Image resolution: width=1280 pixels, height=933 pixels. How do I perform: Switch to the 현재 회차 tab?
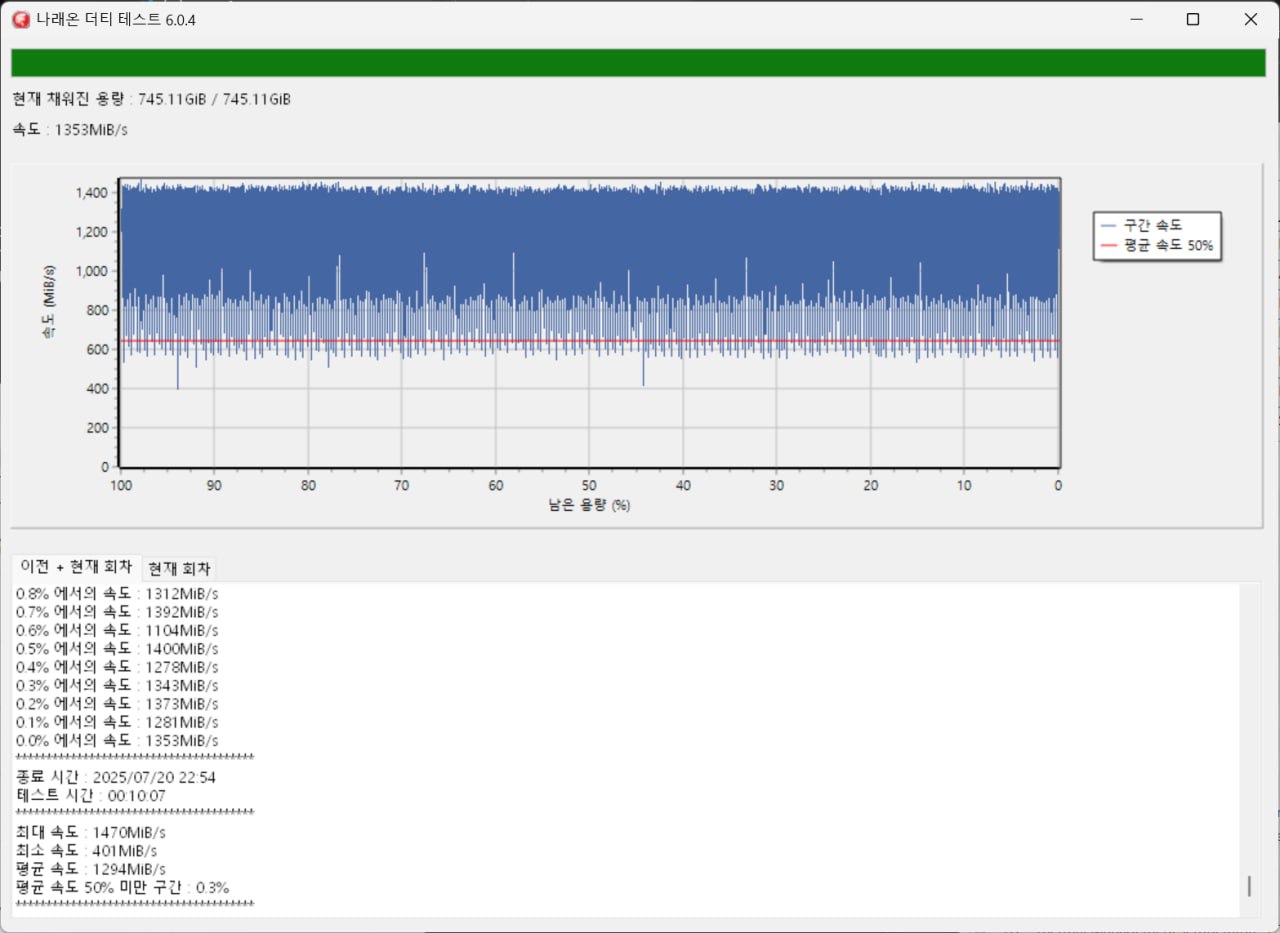click(x=179, y=569)
